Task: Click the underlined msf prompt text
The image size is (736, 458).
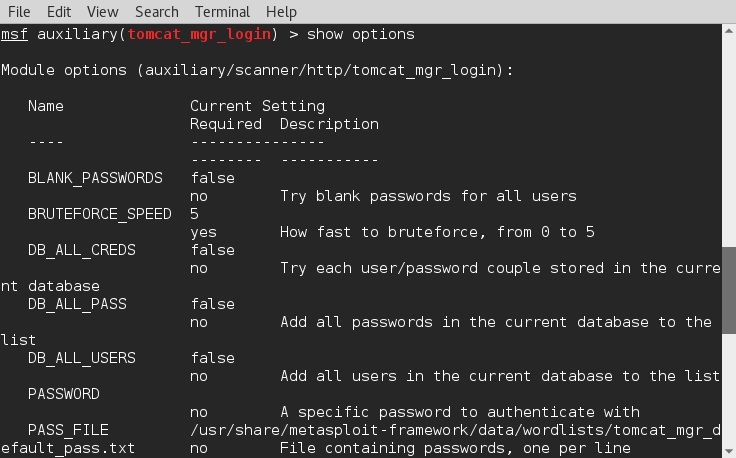Action: pyautogui.click(x=14, y=34)
